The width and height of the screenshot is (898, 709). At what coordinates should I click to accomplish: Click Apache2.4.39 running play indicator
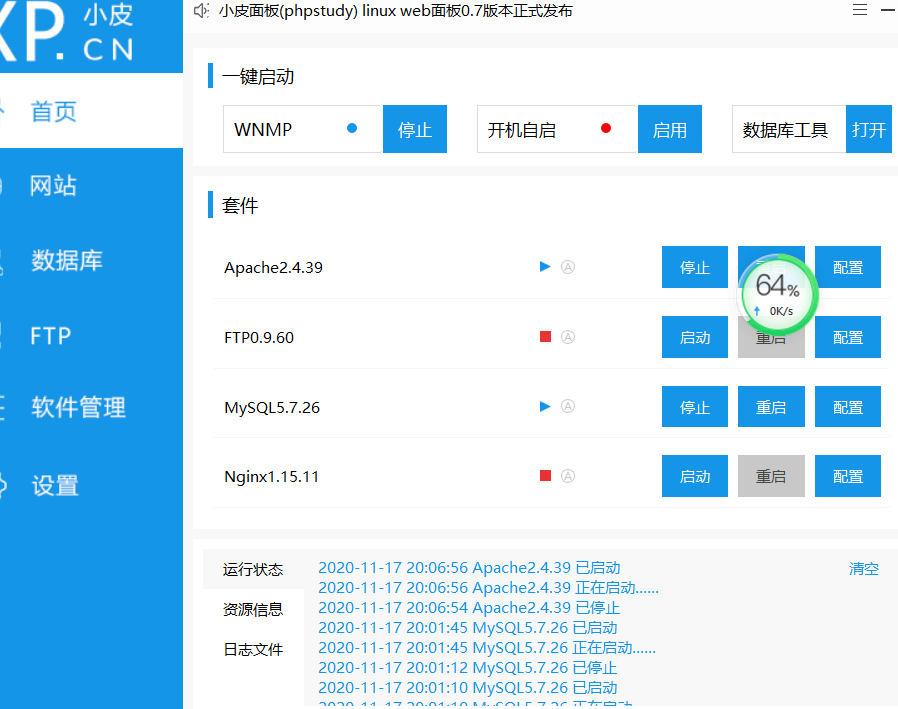545,266
